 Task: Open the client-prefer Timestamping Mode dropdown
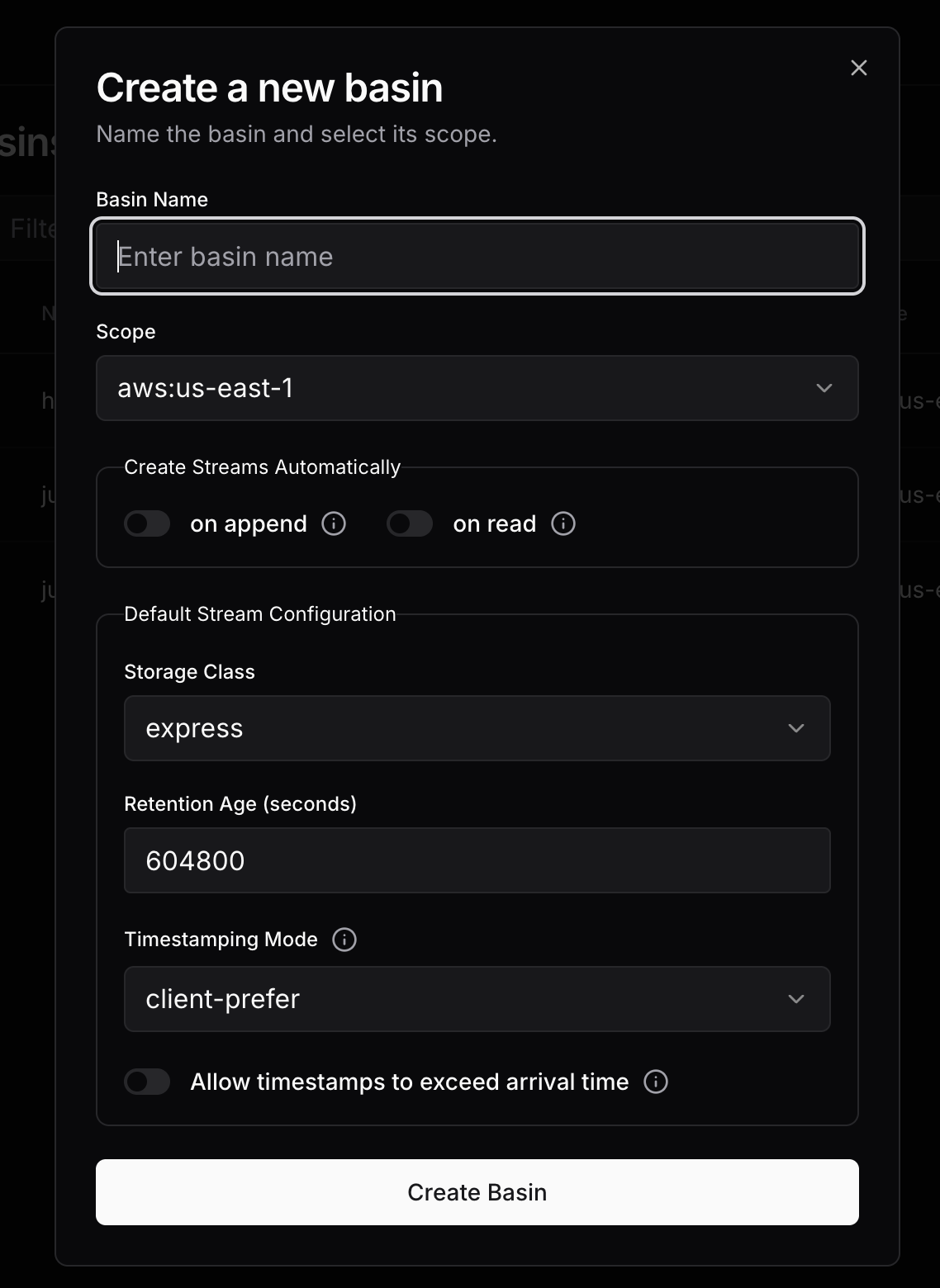coord(477,999)
